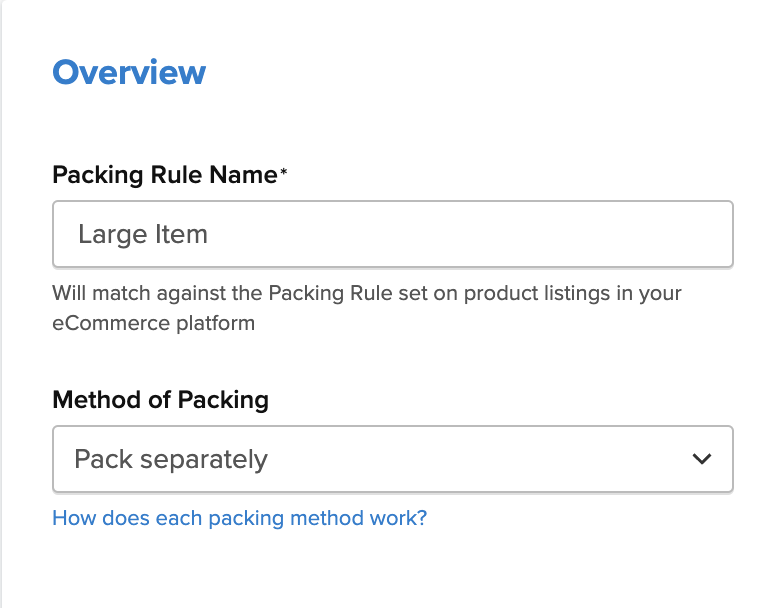Click the 'eCommerce platform' helper text line
The image size is (780, 608).
(x=152, y=323)
